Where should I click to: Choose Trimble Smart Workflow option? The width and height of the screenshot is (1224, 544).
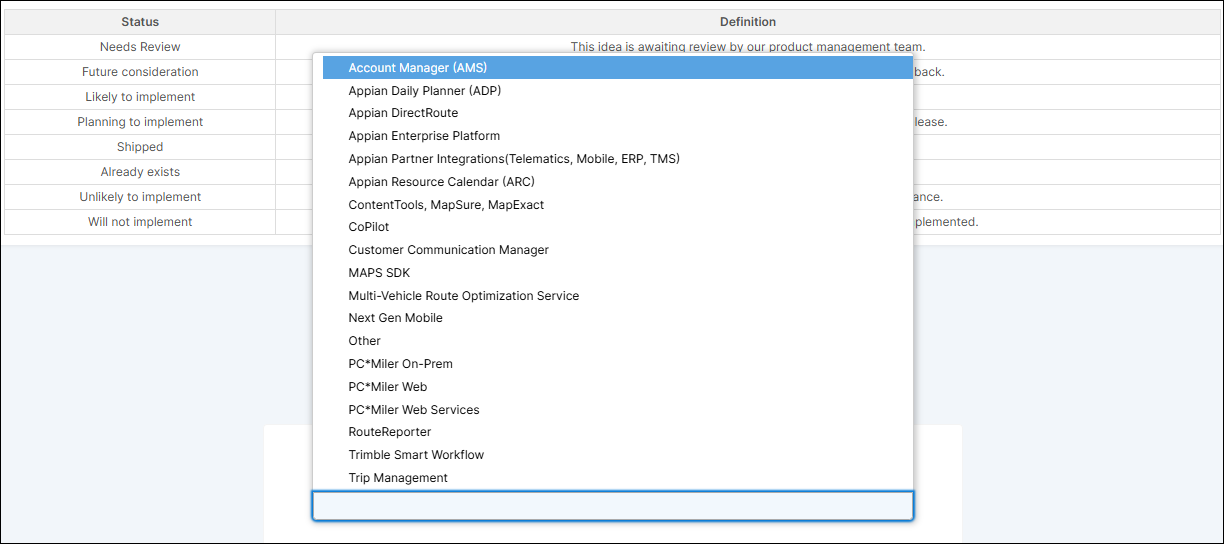(416, 455)
